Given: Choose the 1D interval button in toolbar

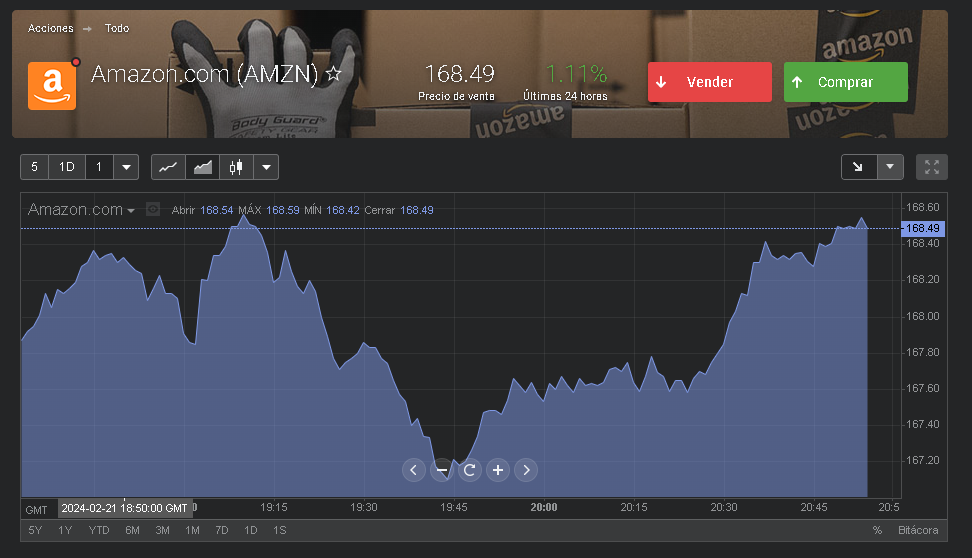Looking at the screenshot, I should click(x=67, y=167).
